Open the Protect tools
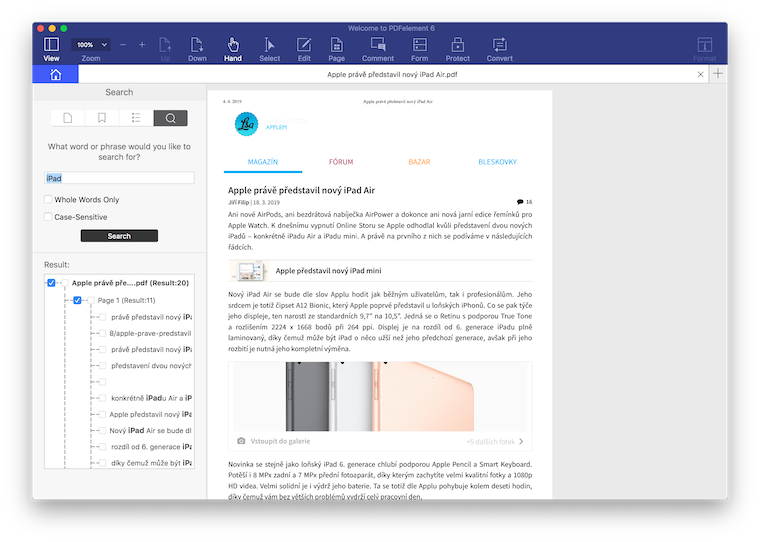The width and height of the screenshot is (760, 542). tap(458, 48)
